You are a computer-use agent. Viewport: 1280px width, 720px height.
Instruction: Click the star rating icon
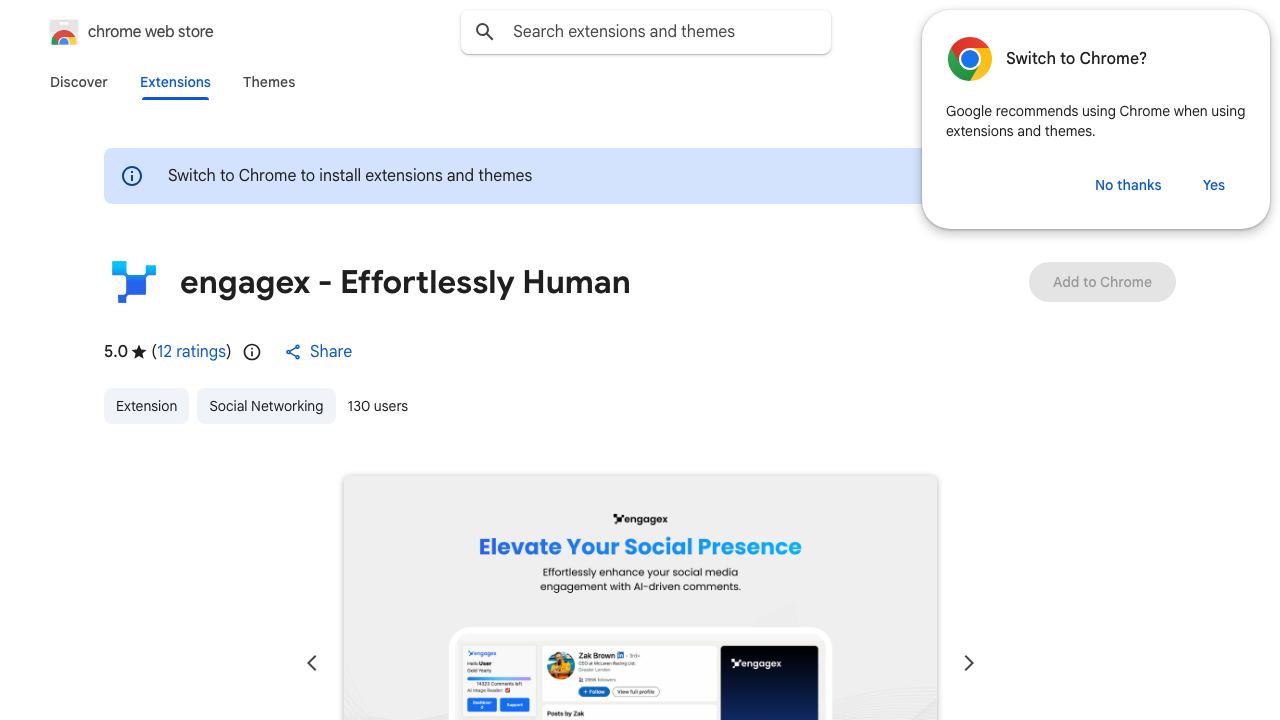(x=139, y=352)
